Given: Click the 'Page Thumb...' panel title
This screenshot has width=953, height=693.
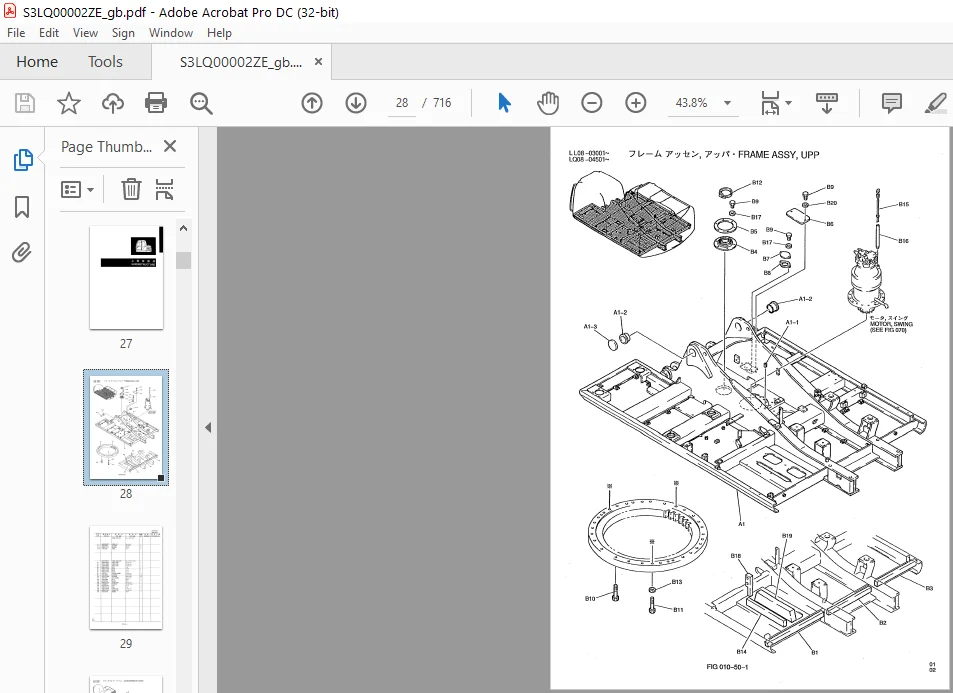Looking at the screenshot, I should pos(106,147).
